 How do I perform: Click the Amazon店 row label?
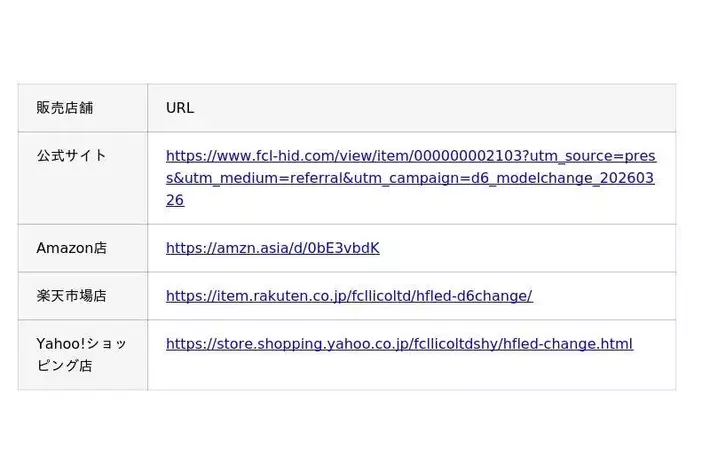[72, 248]
